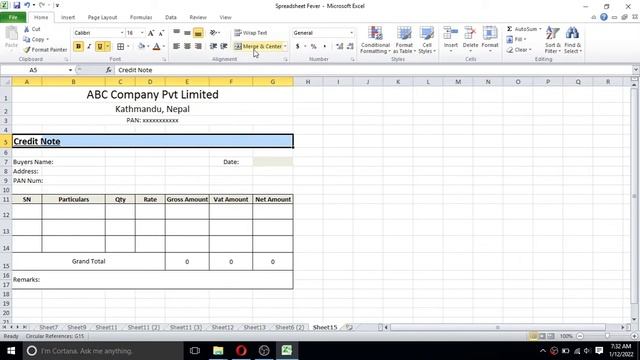Expand the Copy dropdown arrow
Viewport: 640px width, 360px height.
tap(47, 40)
